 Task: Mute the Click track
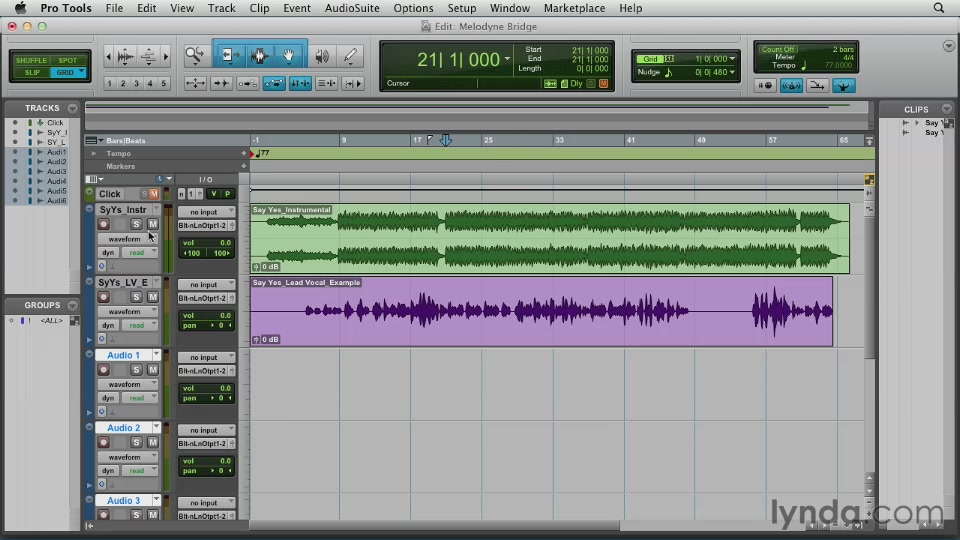coord(154,194)
